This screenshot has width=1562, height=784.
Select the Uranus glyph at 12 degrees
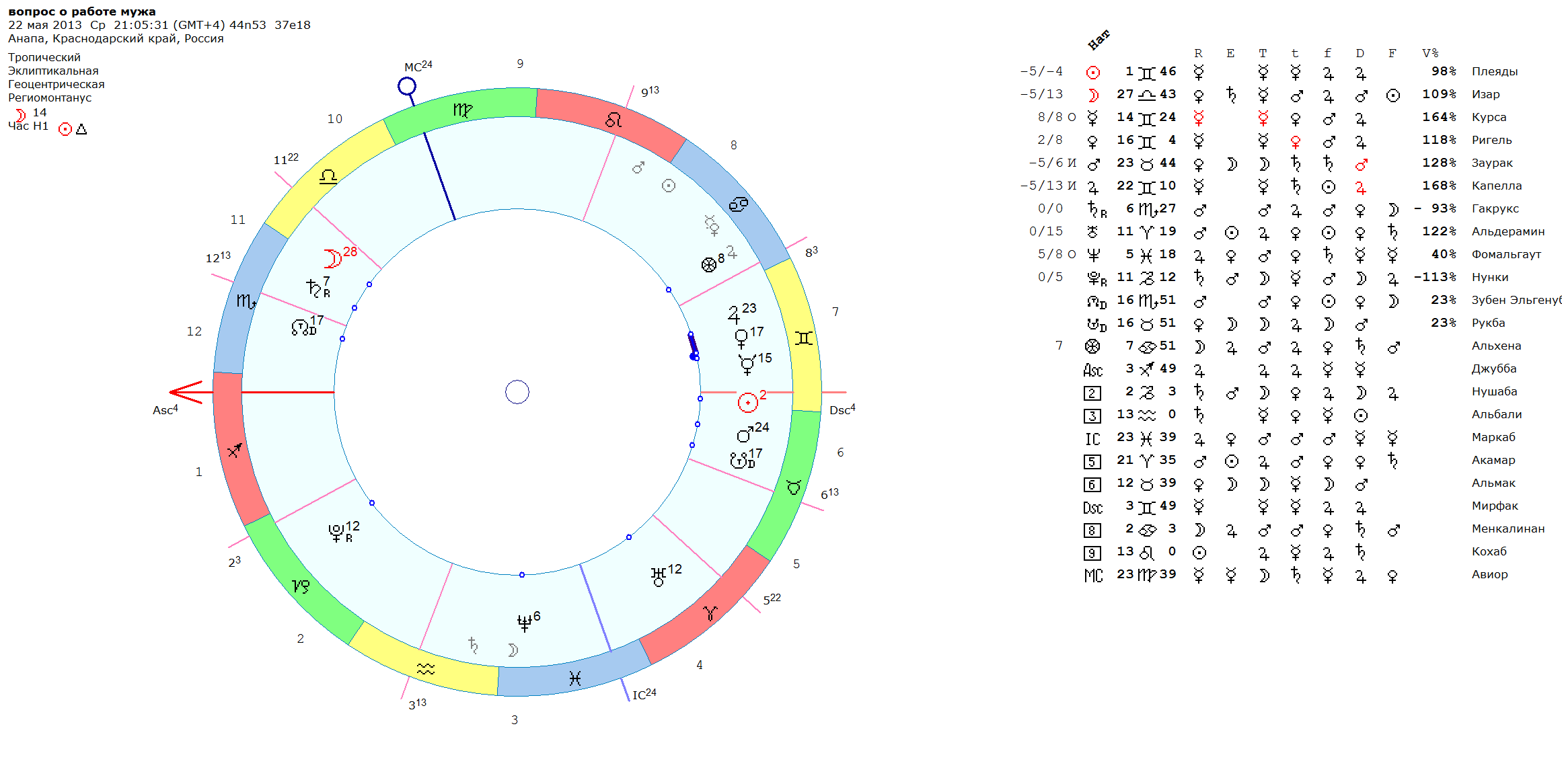[658, 577]
